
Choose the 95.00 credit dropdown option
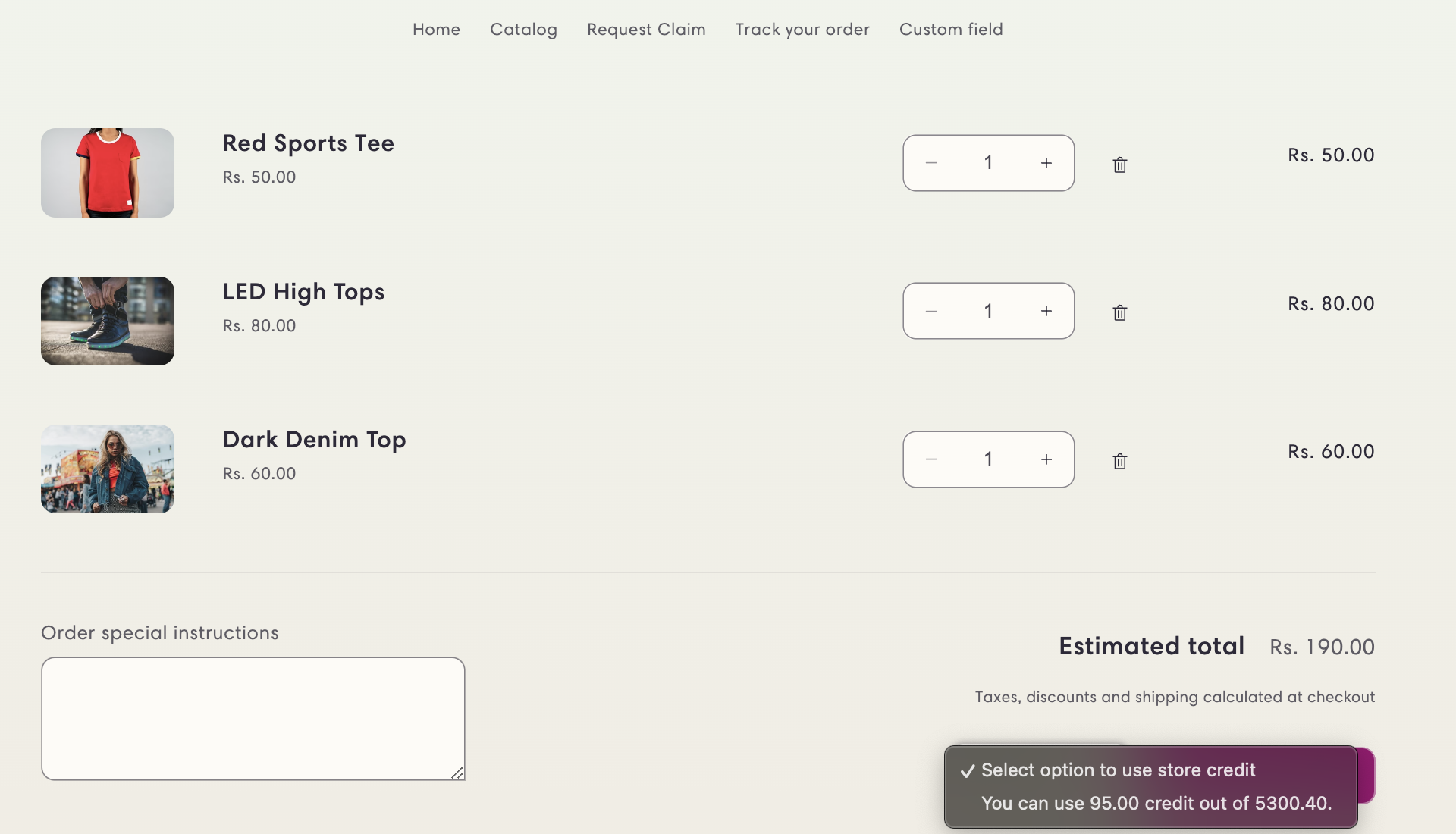point(1156,804)
